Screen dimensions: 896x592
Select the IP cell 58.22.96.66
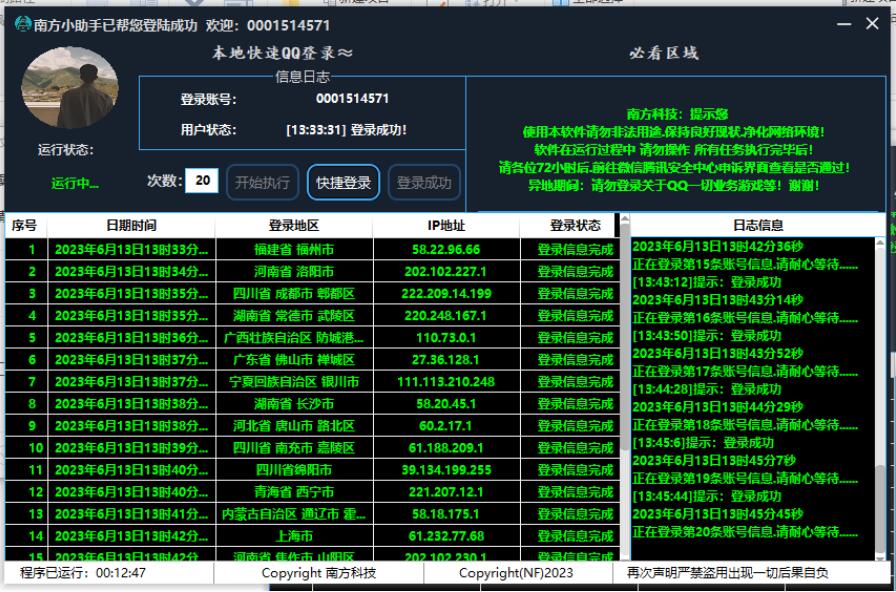446,250
